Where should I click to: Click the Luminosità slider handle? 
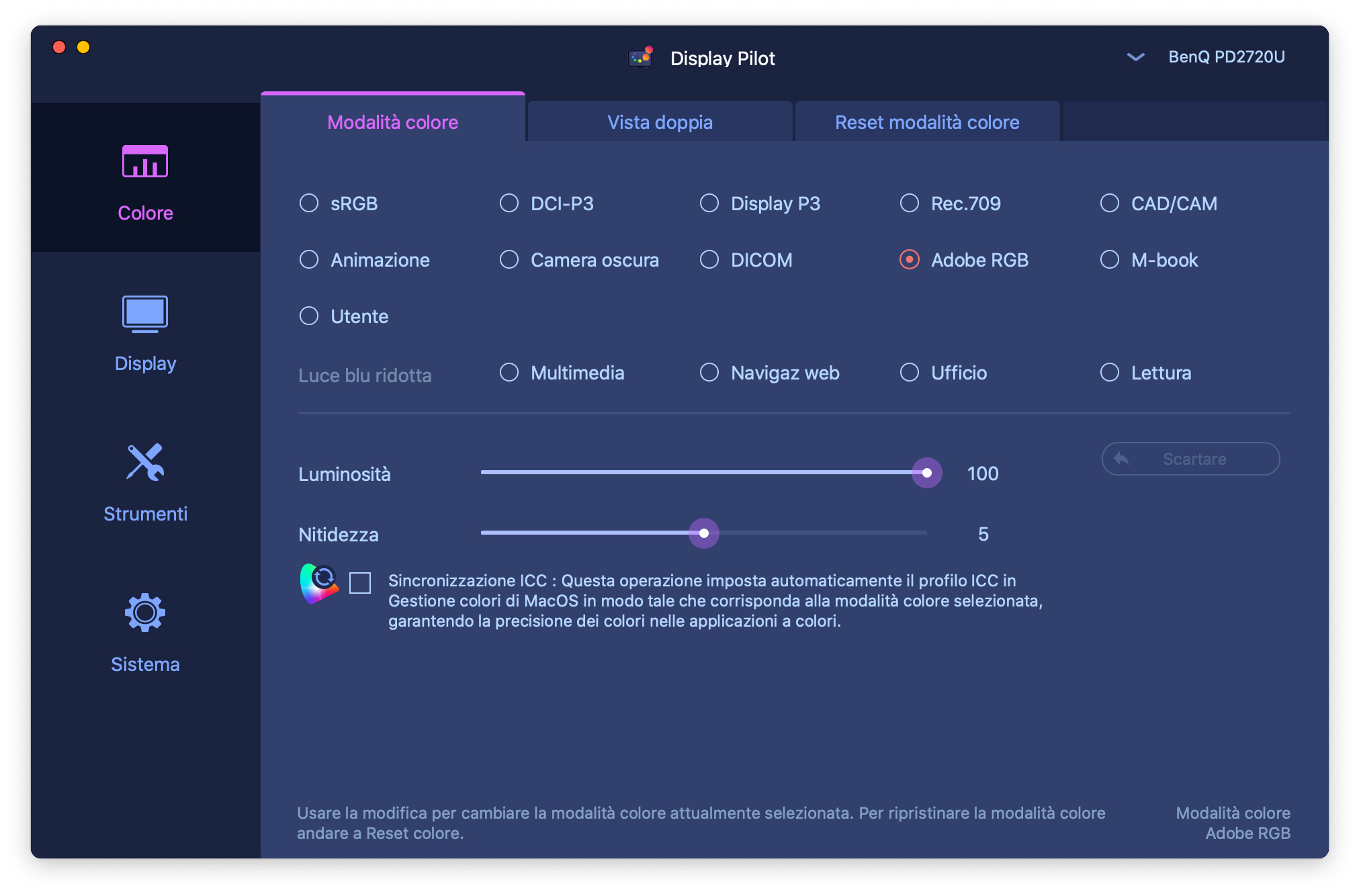(927, 473)
